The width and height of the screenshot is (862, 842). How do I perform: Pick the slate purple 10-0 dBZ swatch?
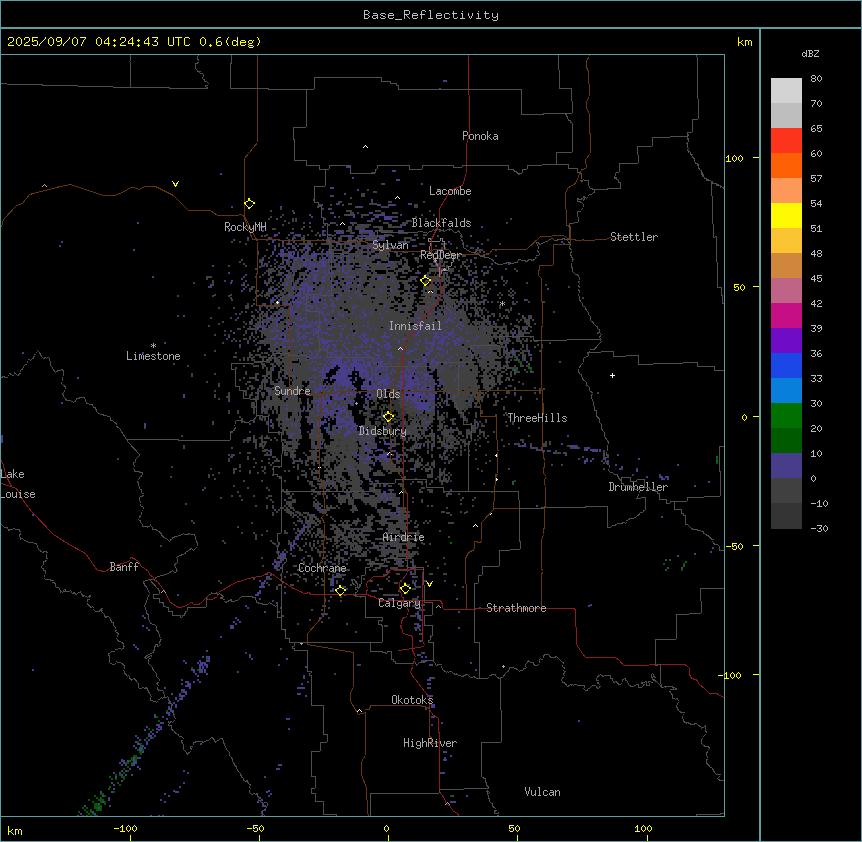pyautogui.click(x=786, y=466)
